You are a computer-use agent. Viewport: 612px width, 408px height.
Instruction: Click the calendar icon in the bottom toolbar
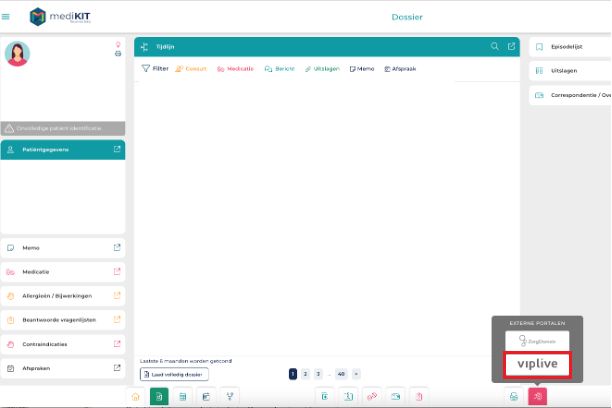[206, 397]
